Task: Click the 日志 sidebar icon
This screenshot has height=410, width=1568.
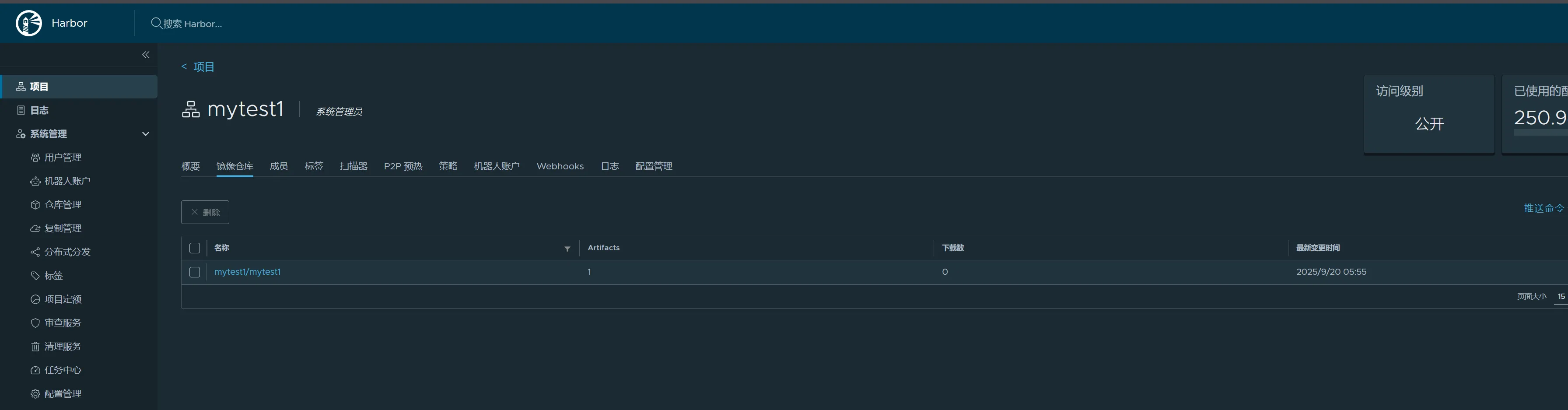Action: tap(21, 110)
